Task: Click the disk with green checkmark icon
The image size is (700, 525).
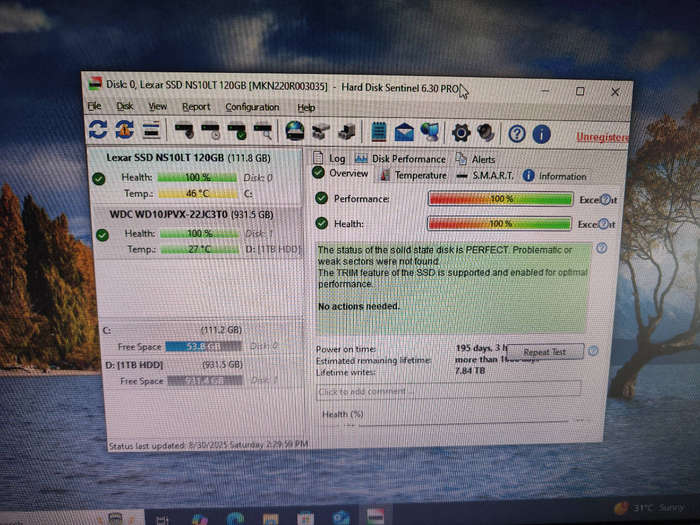Action: point(237,131)
